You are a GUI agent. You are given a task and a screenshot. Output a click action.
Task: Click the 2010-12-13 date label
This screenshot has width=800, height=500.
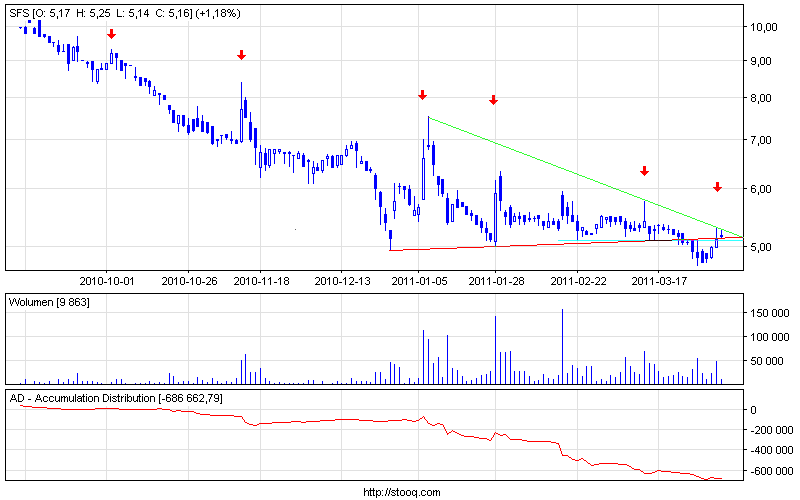click(342, 281)
